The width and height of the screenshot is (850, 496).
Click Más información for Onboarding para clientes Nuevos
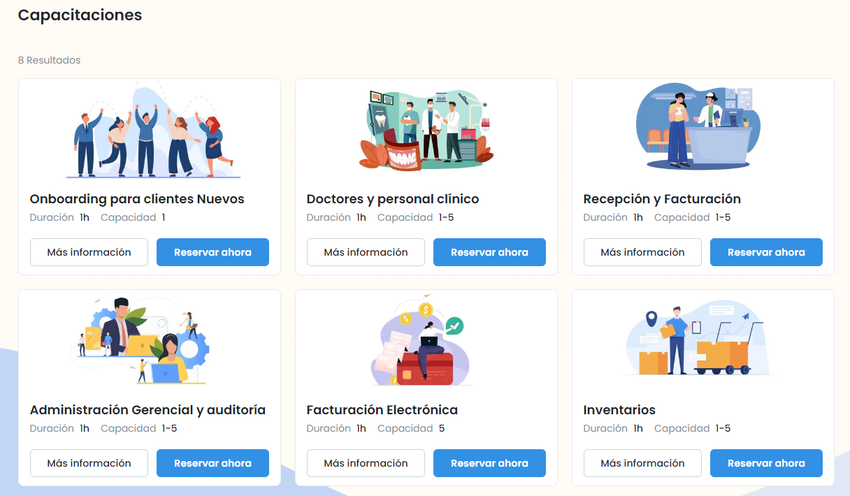pos(89,252)
